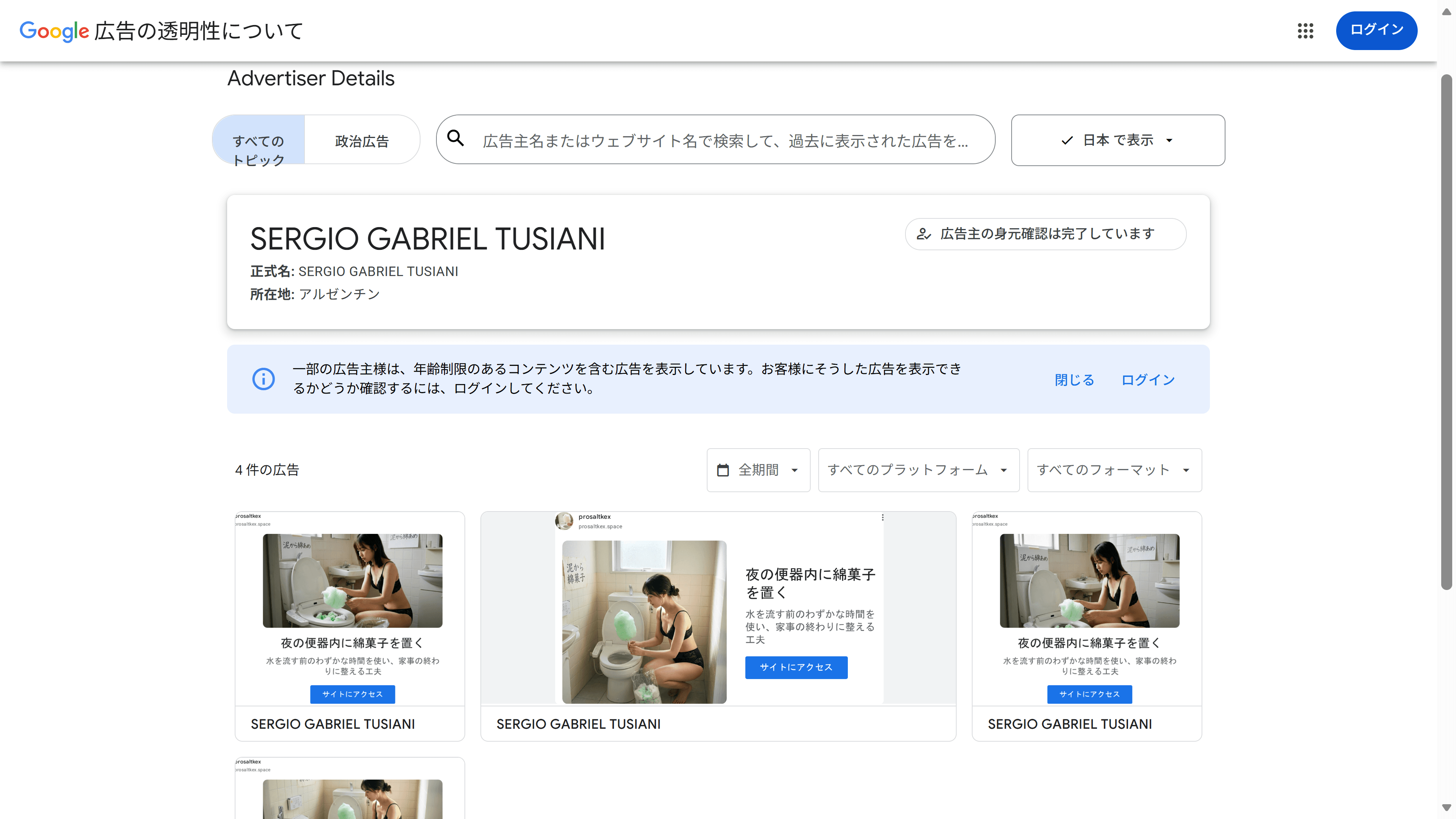Screen dimensions: 1456x819
Task: Switch to the 政治広告 tab
Action: click(x=362, y=140)
